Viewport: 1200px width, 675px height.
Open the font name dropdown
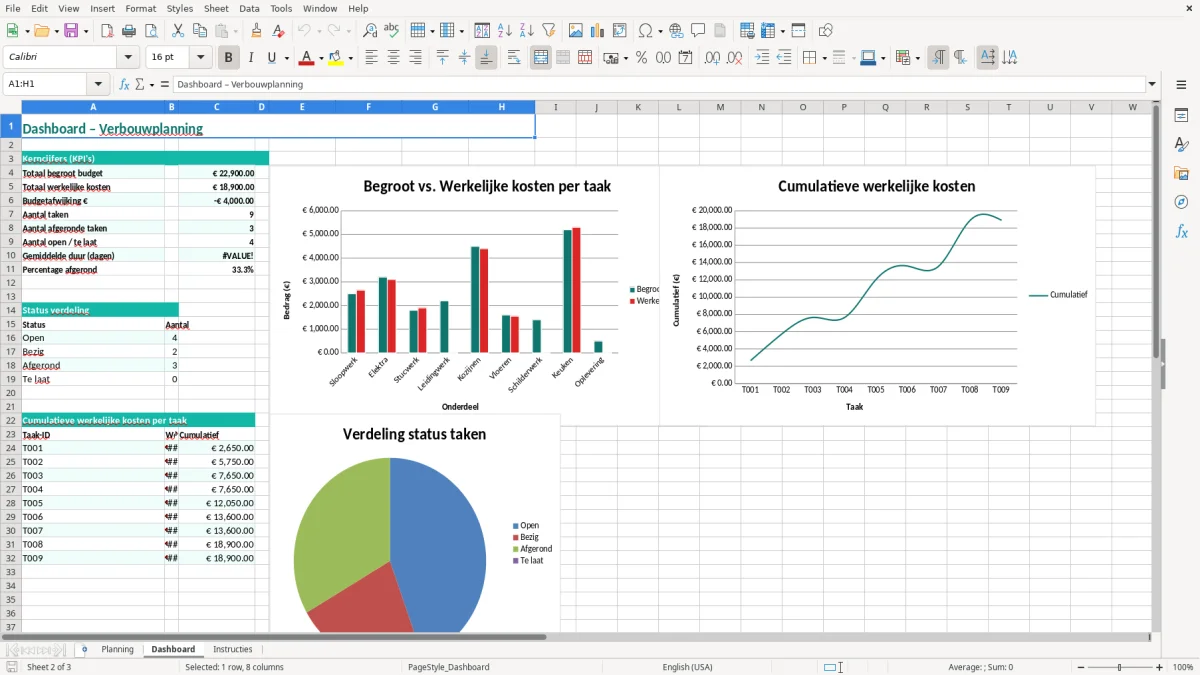[x=127, y=58]
